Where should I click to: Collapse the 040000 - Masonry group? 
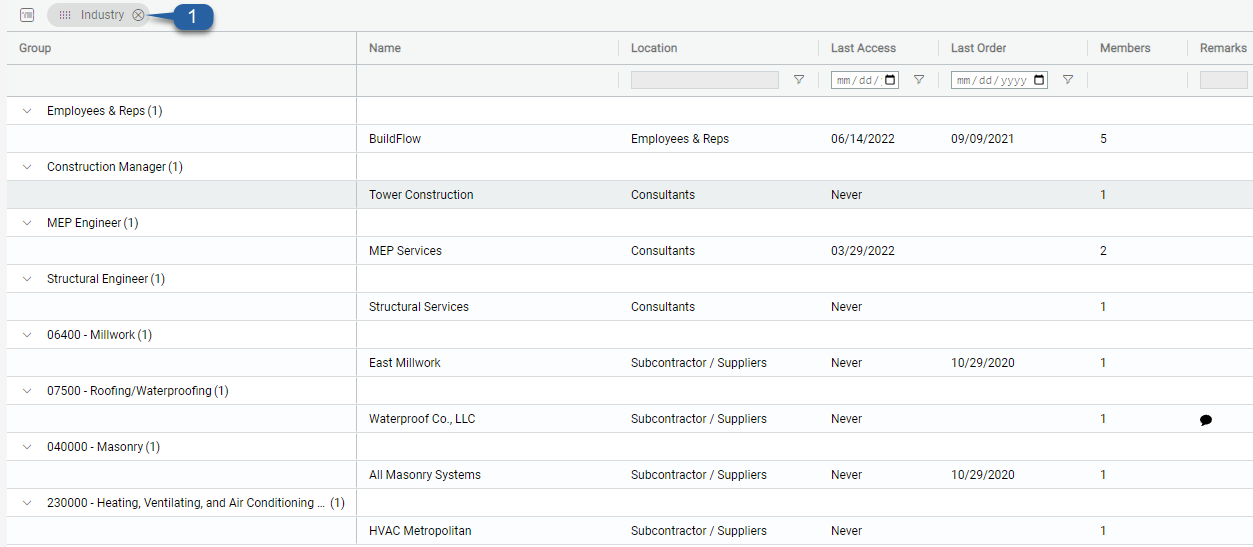click(27, 447)
